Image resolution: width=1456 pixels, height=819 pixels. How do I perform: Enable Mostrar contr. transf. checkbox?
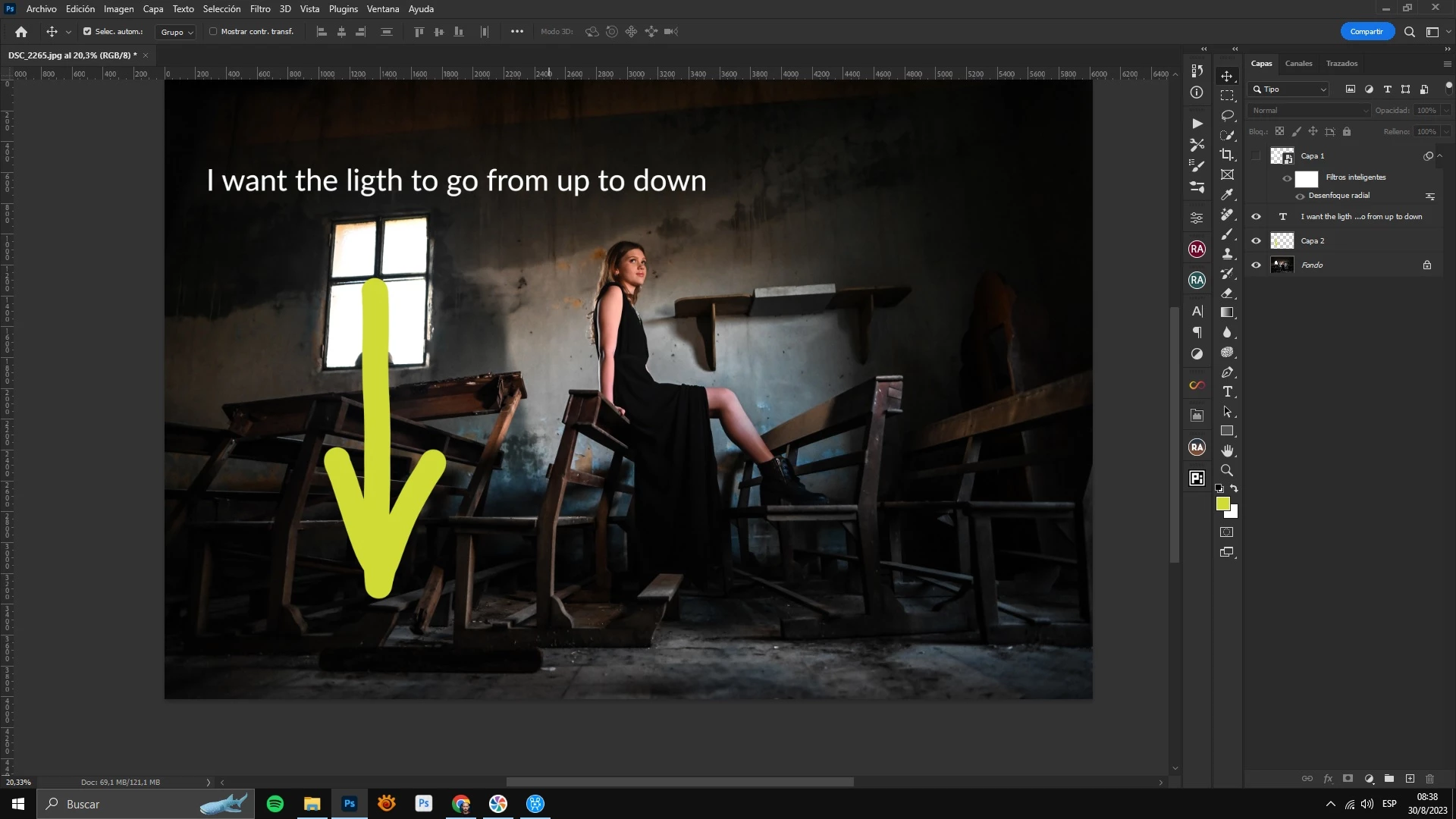point(213,32)
